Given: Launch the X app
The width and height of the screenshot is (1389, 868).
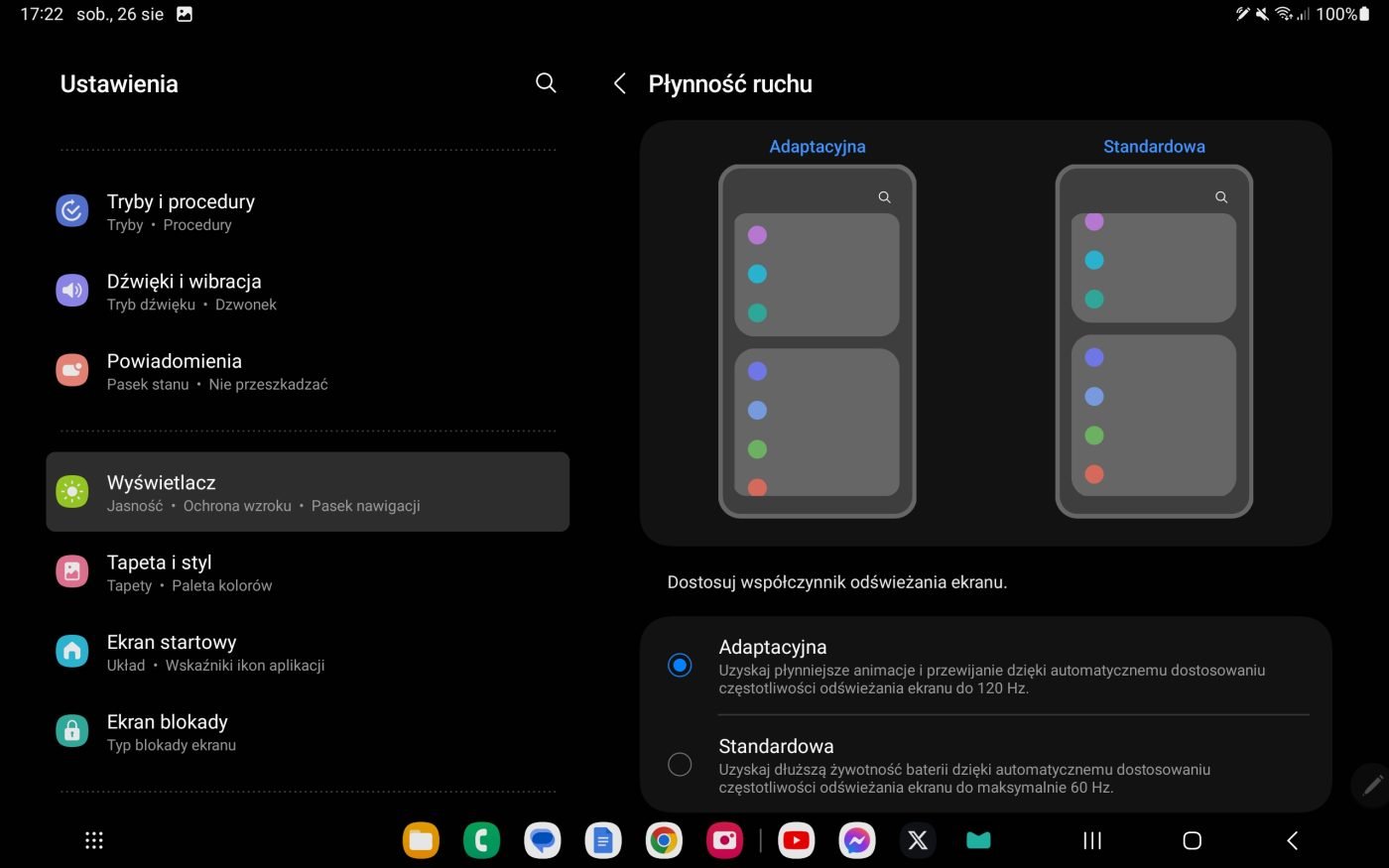Looking at the screenshot, I should [918, 840].
